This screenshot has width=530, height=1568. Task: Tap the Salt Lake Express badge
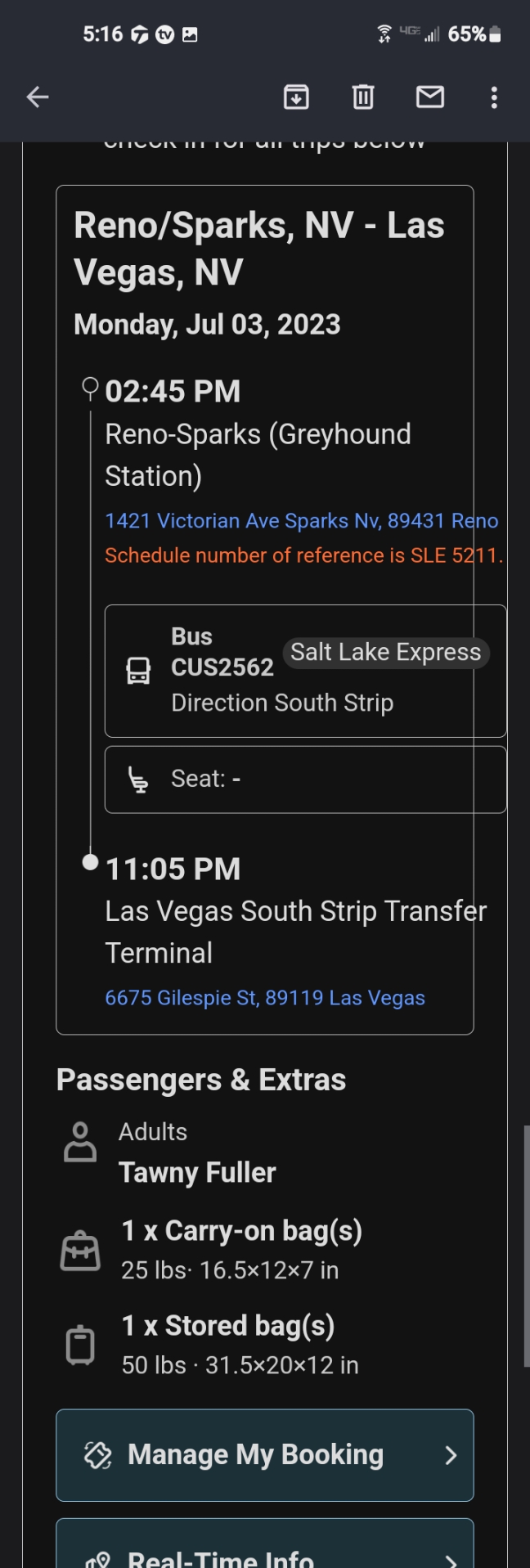point(386,653)
